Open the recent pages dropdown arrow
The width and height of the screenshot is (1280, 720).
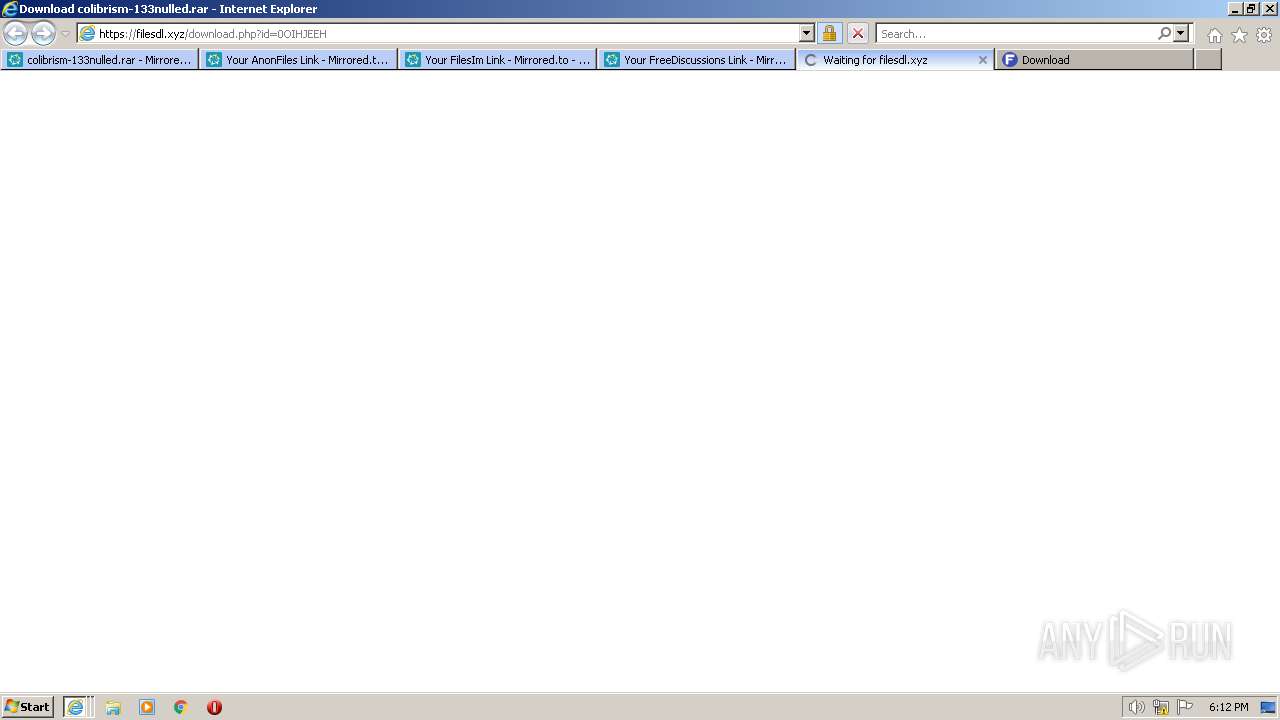65,34
